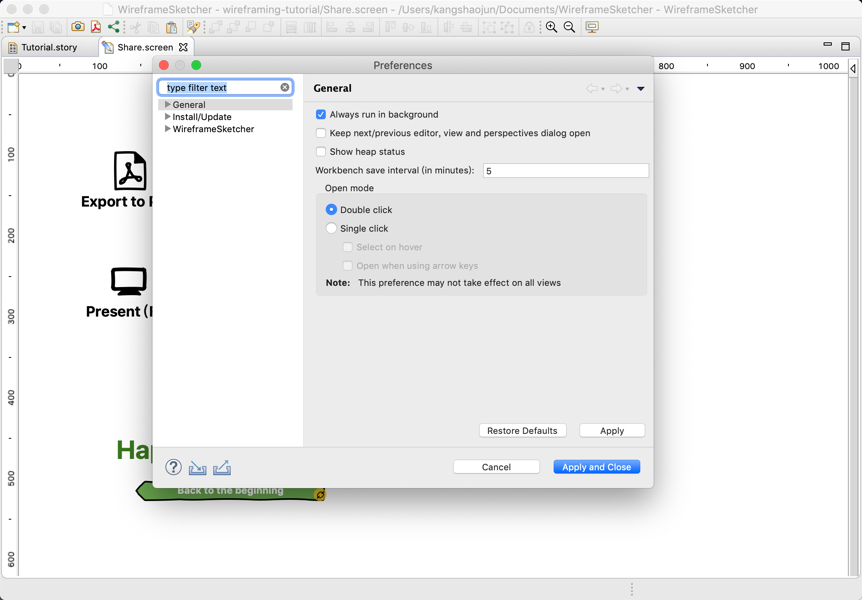The image size is (862, 600).
Task: Open the back history dropdown arrow
Action: click(x=603, y=89)
